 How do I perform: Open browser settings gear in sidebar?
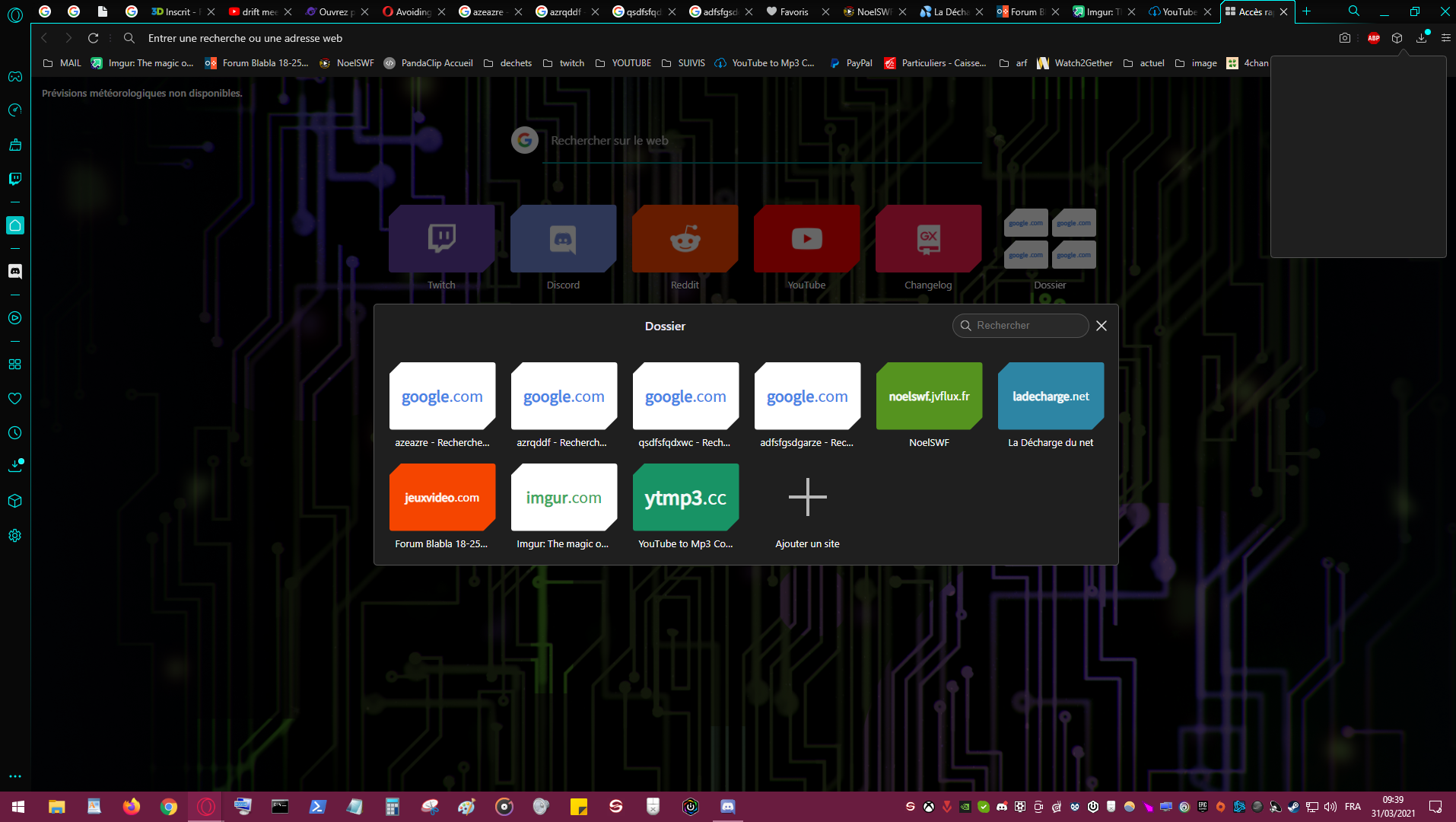(x=15, y=536)
